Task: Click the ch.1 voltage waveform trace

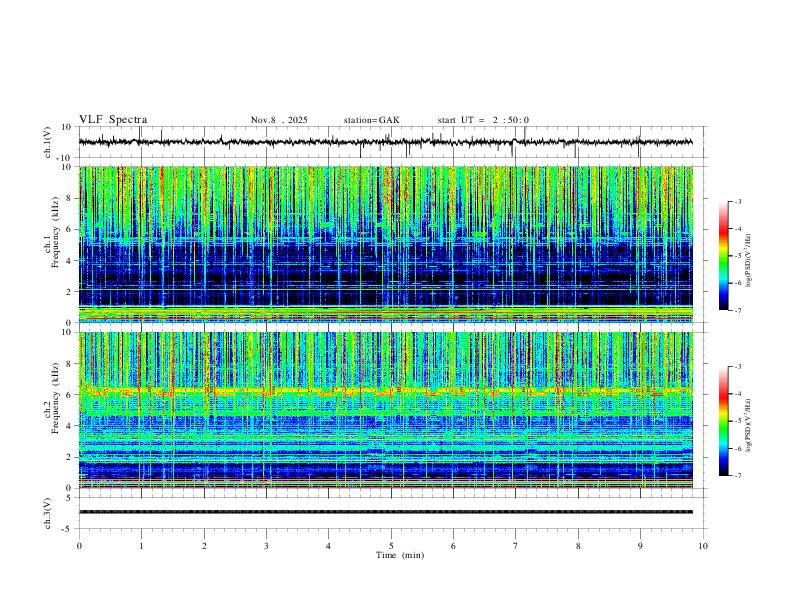Action: coord(385,142)
